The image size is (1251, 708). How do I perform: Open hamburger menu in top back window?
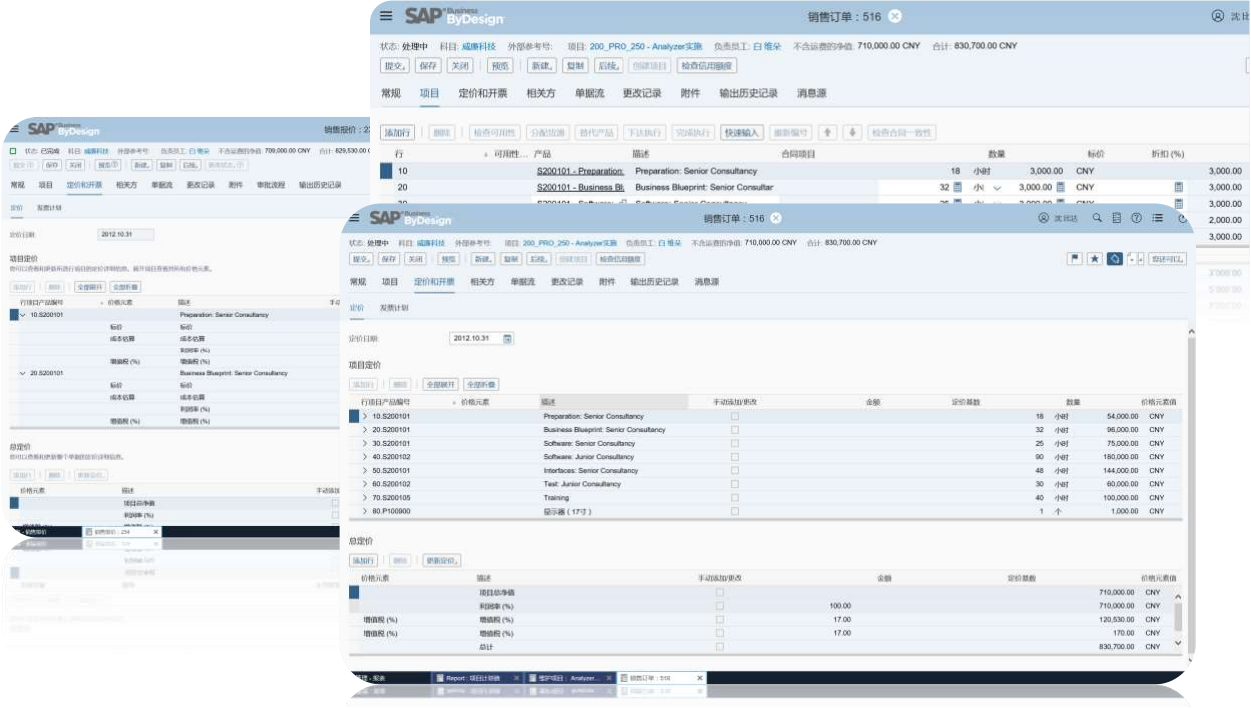386,16
